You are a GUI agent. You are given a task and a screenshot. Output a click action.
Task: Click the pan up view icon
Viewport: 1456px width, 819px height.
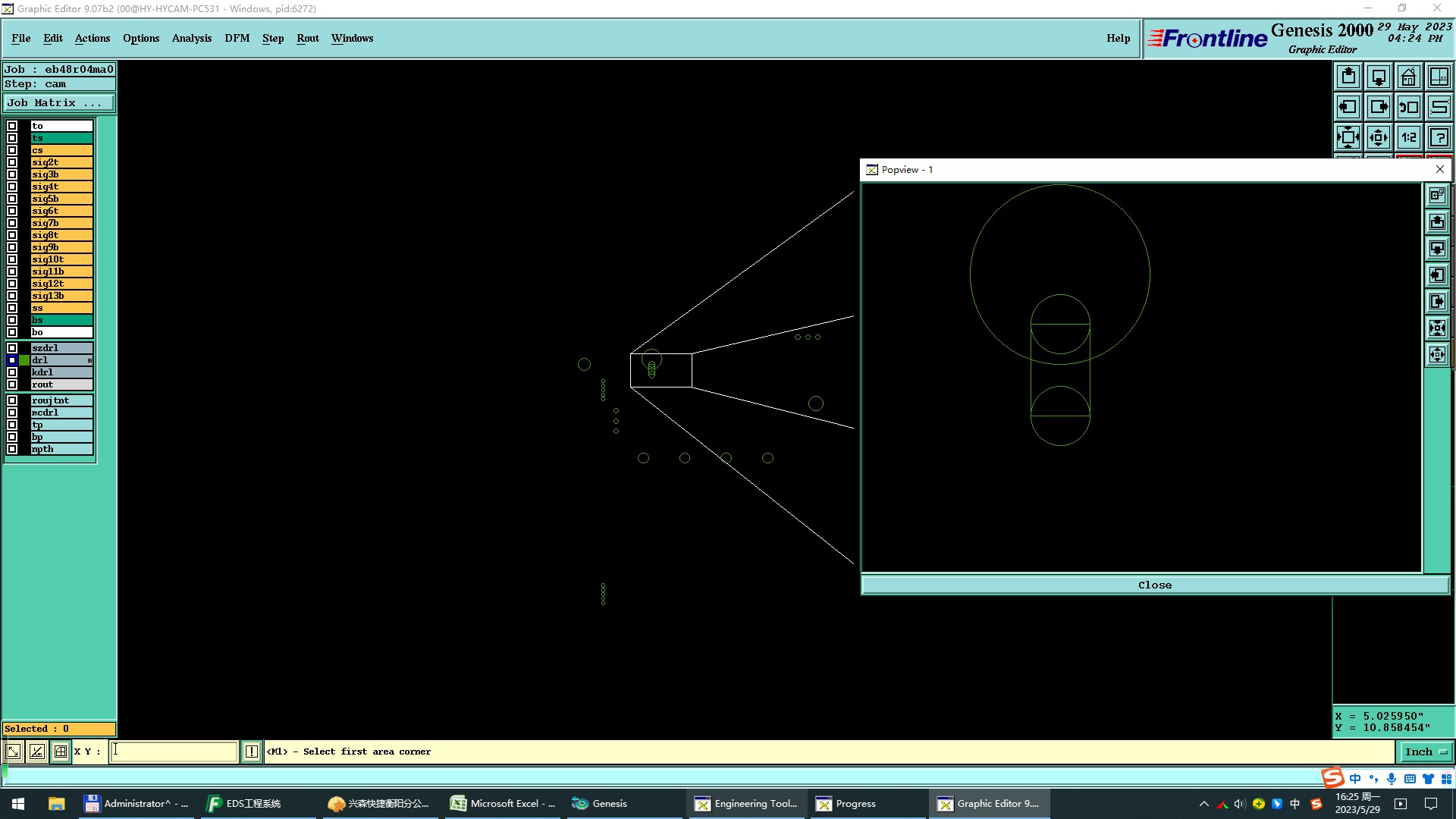tap(1348, 77)
